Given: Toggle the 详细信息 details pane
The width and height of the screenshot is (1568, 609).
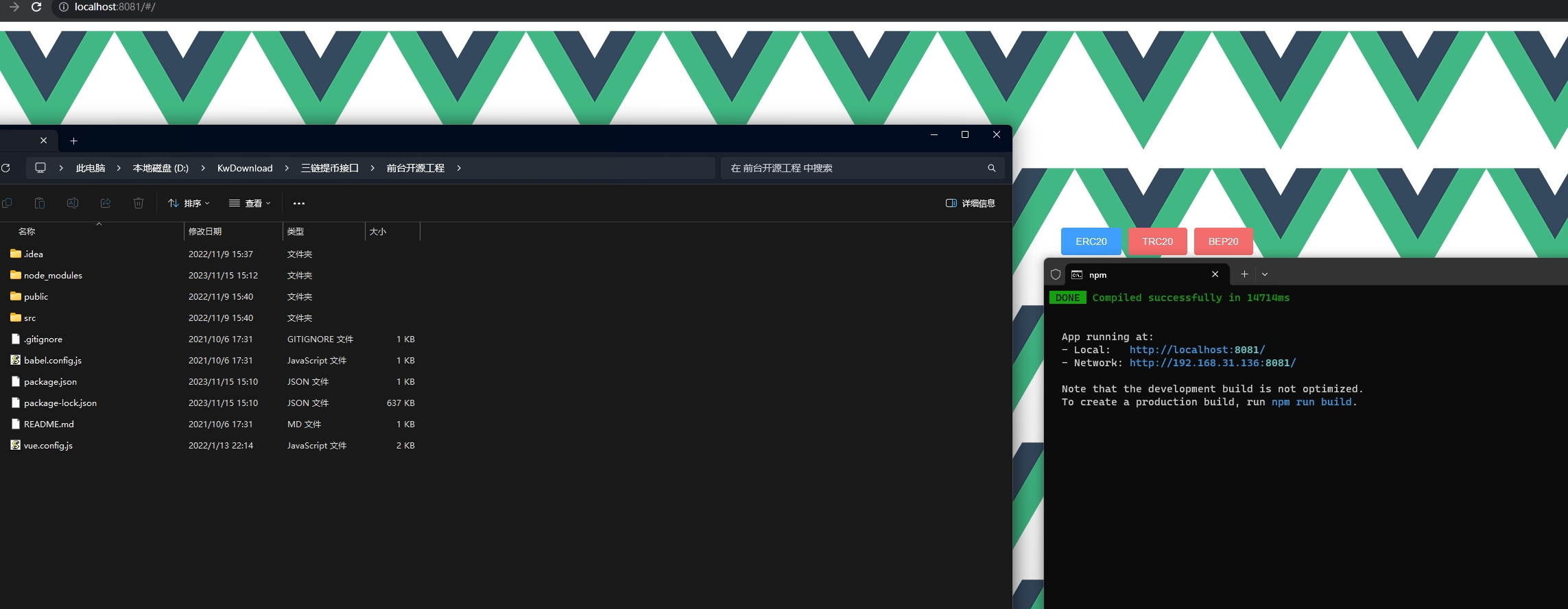Looking at the screenshot, I should click(x=971, y=203).
